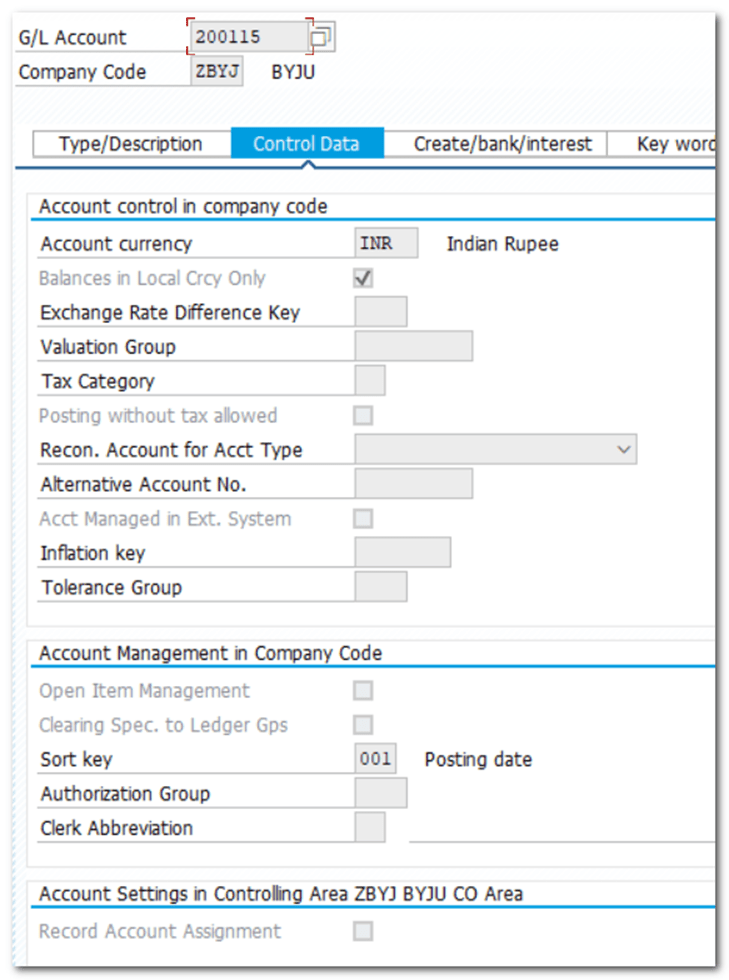Click the Authorization Group input field
729x980 pixels.
(x=380, y=793)
